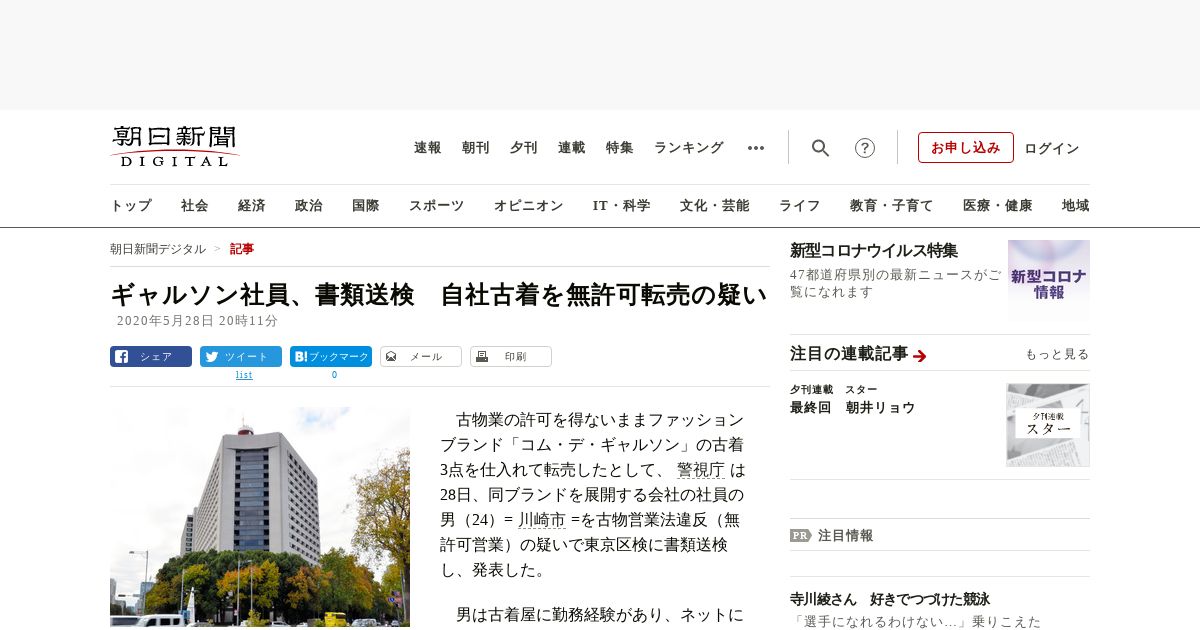This screenshot has height=630, width=1200.
Task: Expand the three-dot more menu
Action: pos(756,148)
